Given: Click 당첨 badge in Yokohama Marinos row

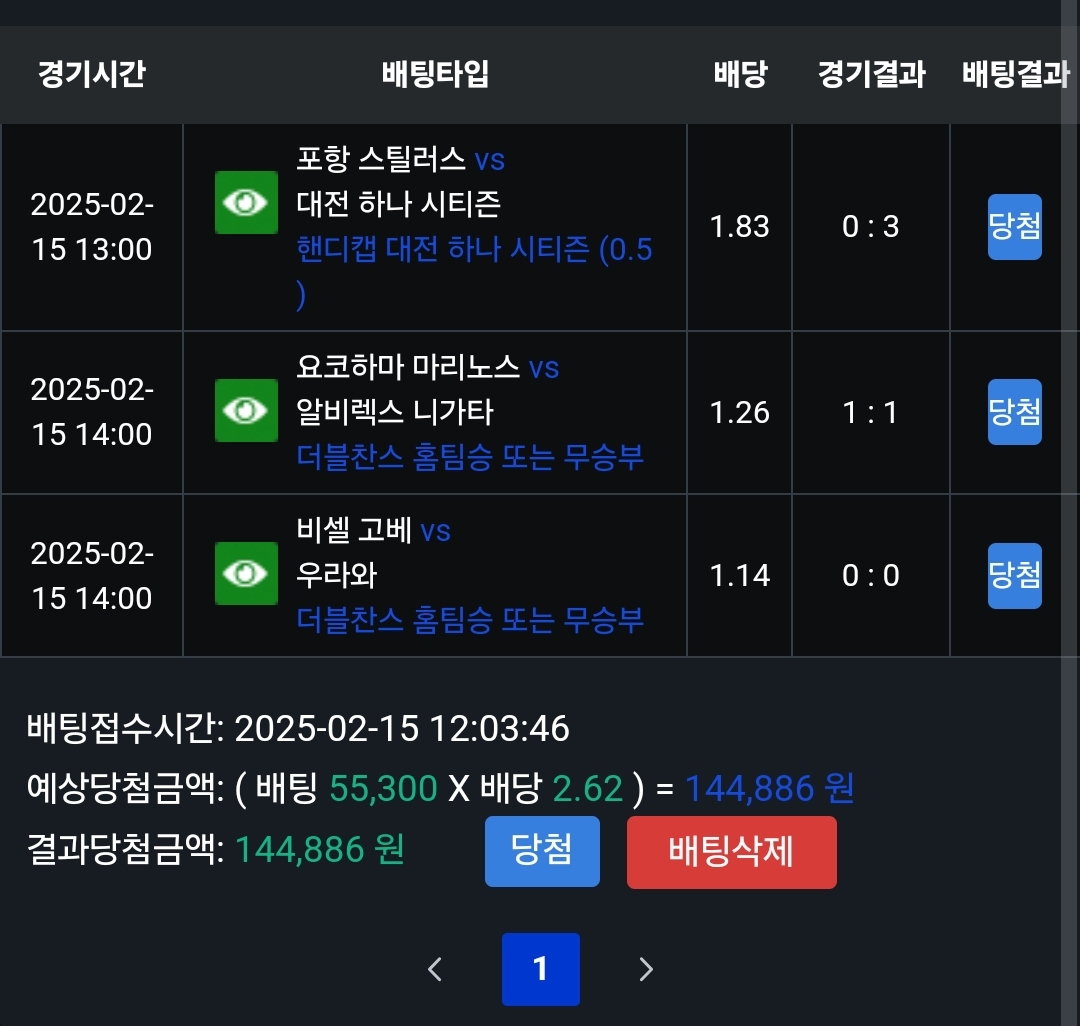Looking at the screenshot, I should pos(1014,412).
